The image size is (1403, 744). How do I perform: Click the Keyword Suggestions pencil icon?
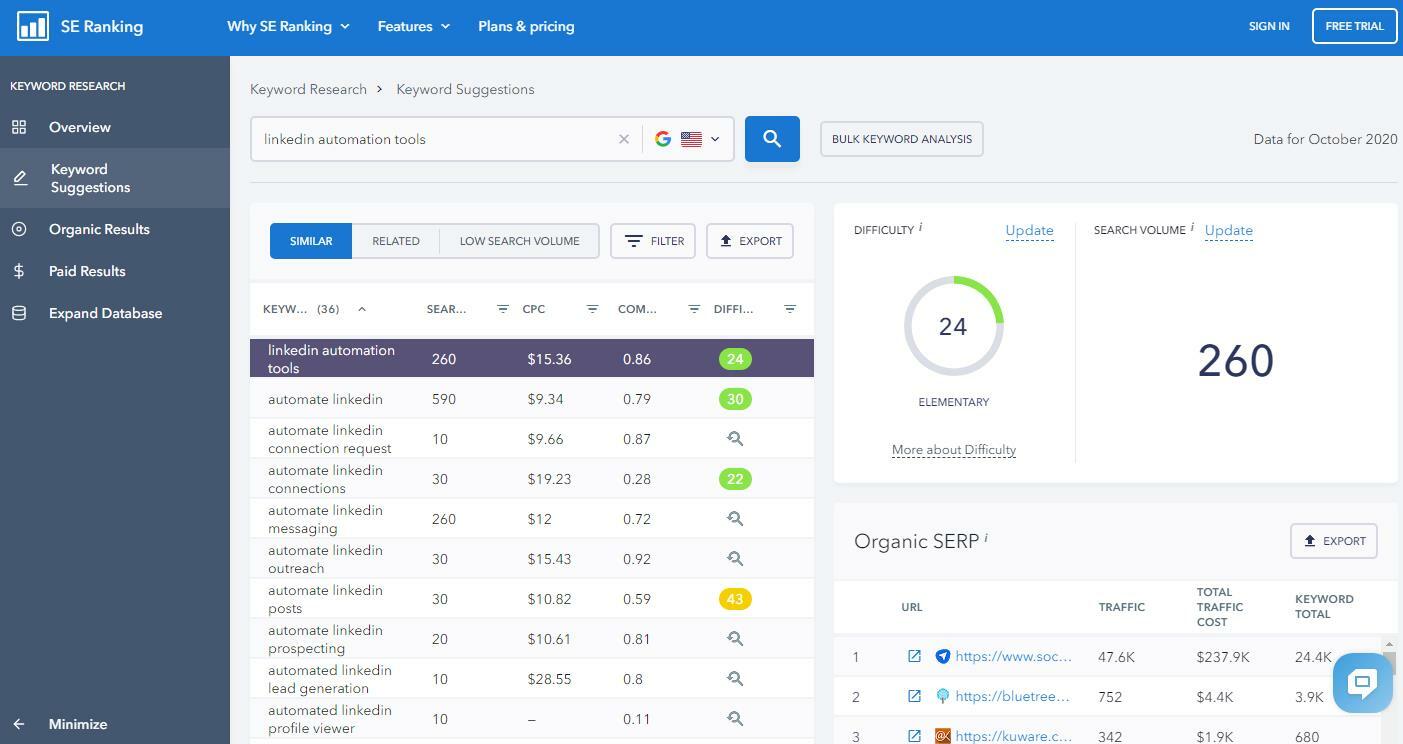click(20, 178)
